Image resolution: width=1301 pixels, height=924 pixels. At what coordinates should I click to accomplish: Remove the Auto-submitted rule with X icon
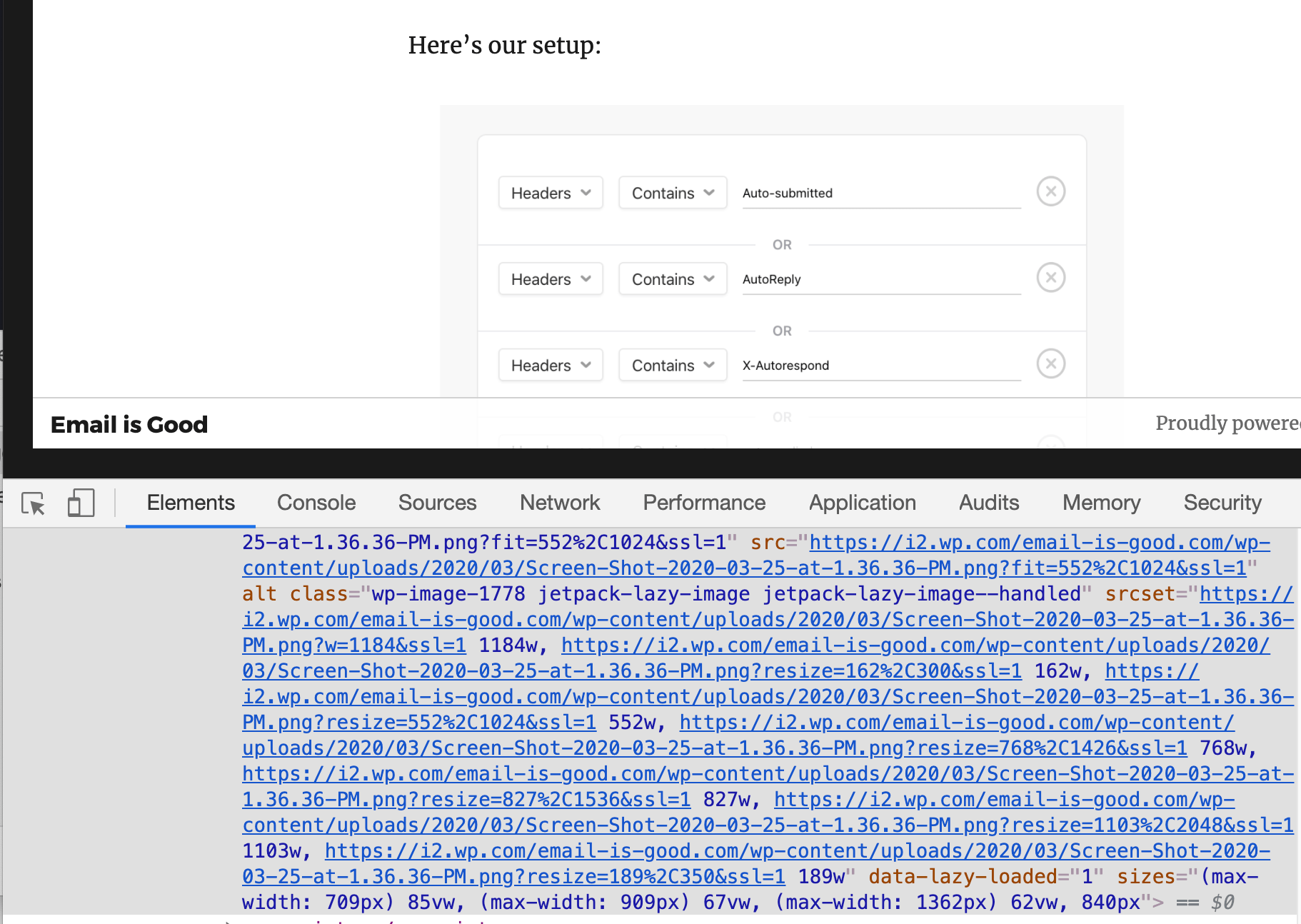click(x=1050, y=192)
